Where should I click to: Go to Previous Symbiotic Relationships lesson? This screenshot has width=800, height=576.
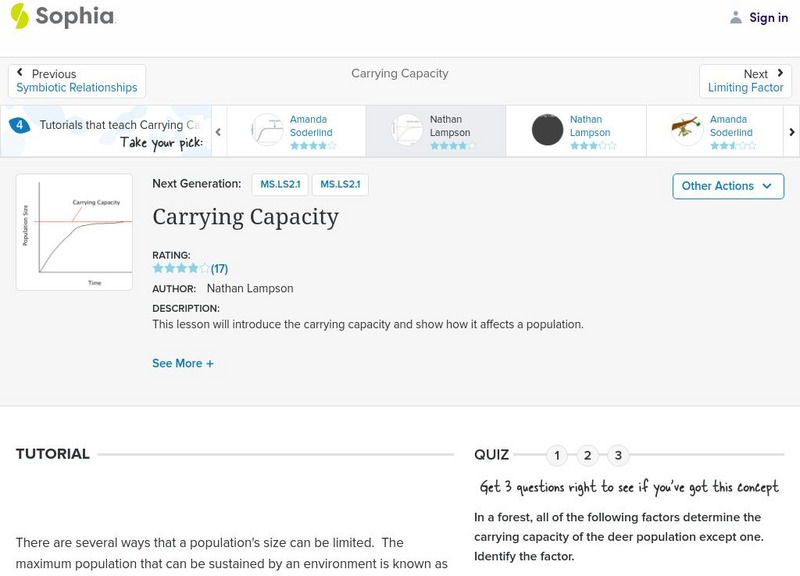(77, 81)
